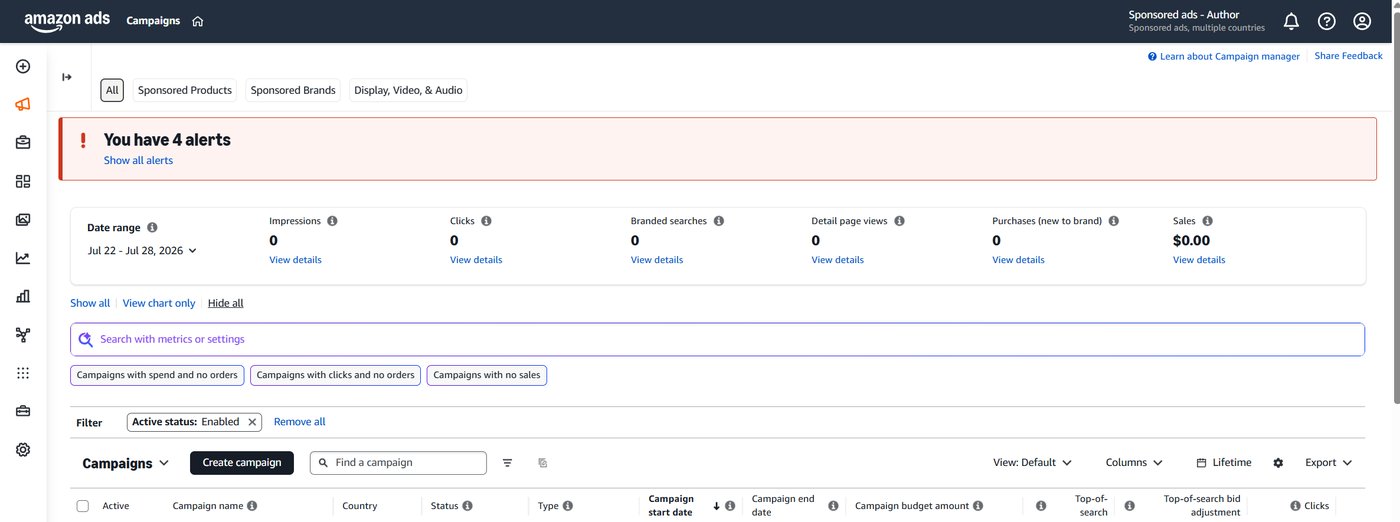Open the date range Jul 22 - Jul 28 dropdown

point(142,251)
